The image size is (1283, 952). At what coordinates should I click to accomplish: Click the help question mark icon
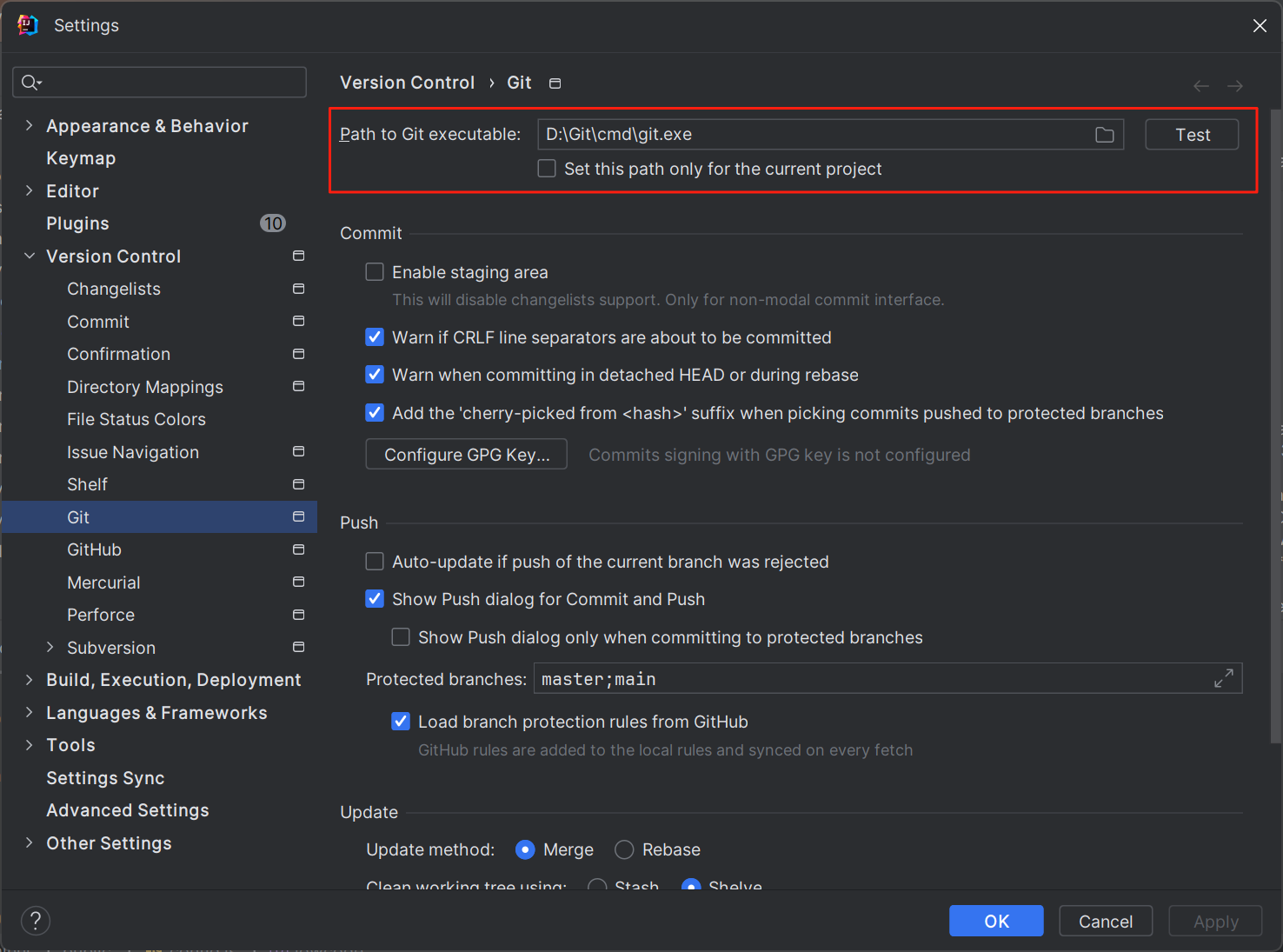[x=36, y=921]
